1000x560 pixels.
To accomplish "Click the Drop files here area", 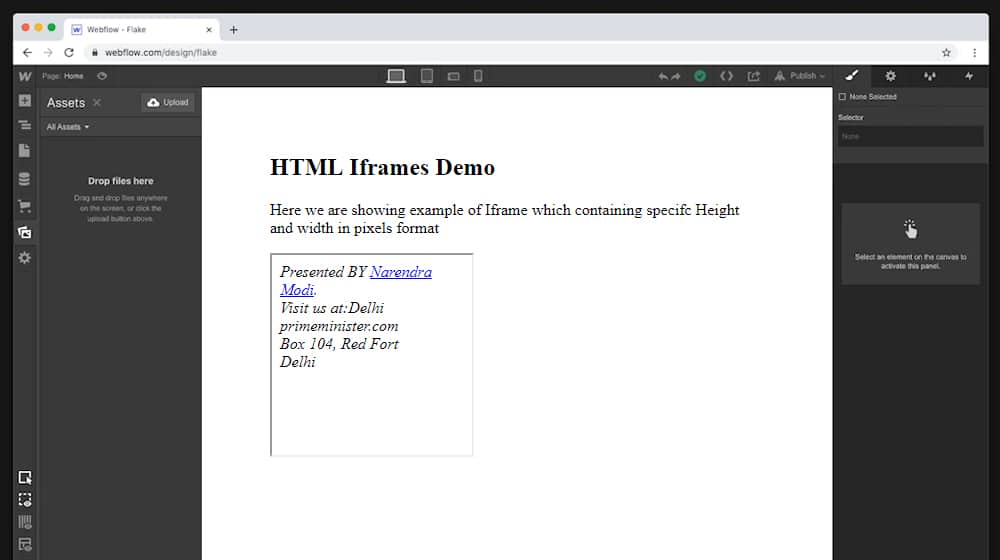I will point(121,199).
